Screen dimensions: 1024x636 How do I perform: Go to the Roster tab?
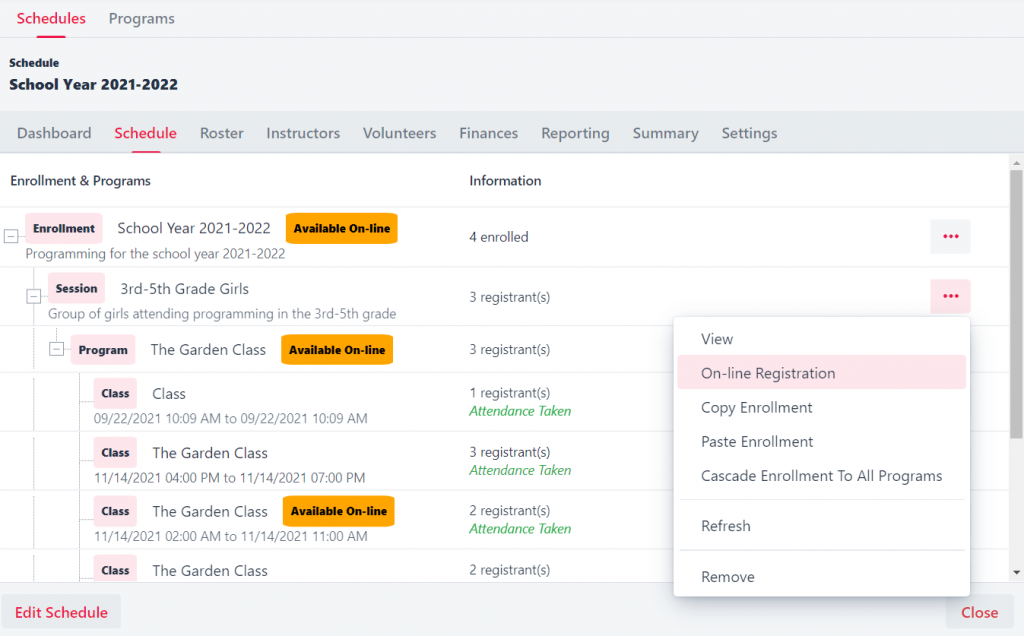pyautogui.click(x=221, y=133)
